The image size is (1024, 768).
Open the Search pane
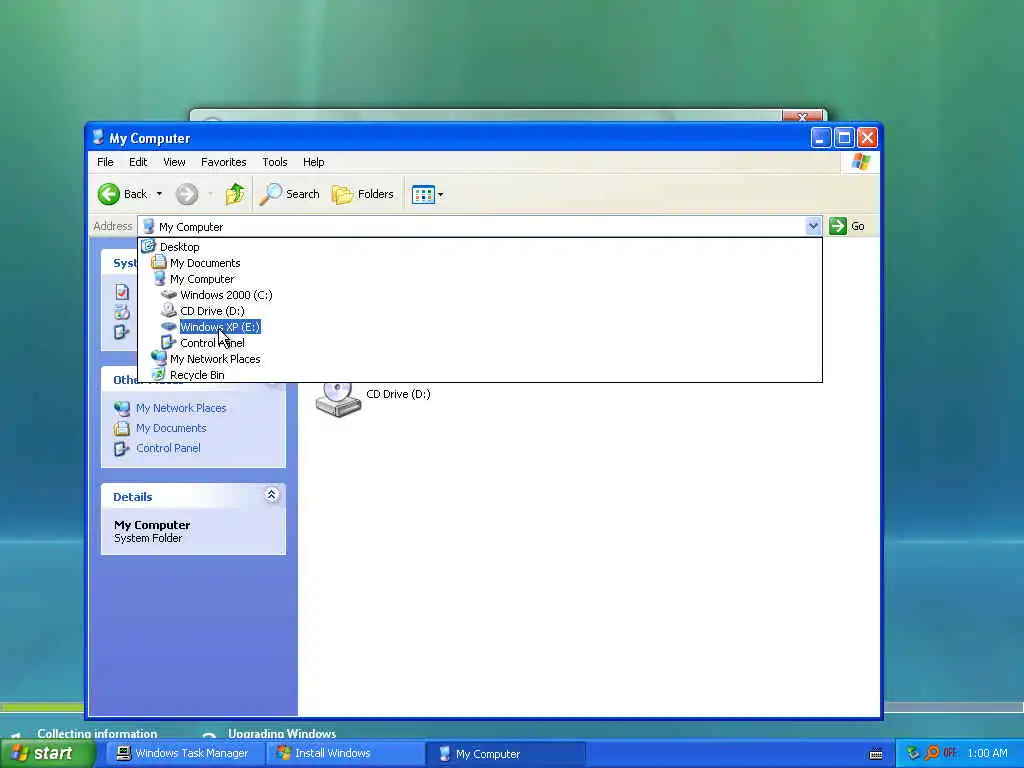tap(289, 194)
